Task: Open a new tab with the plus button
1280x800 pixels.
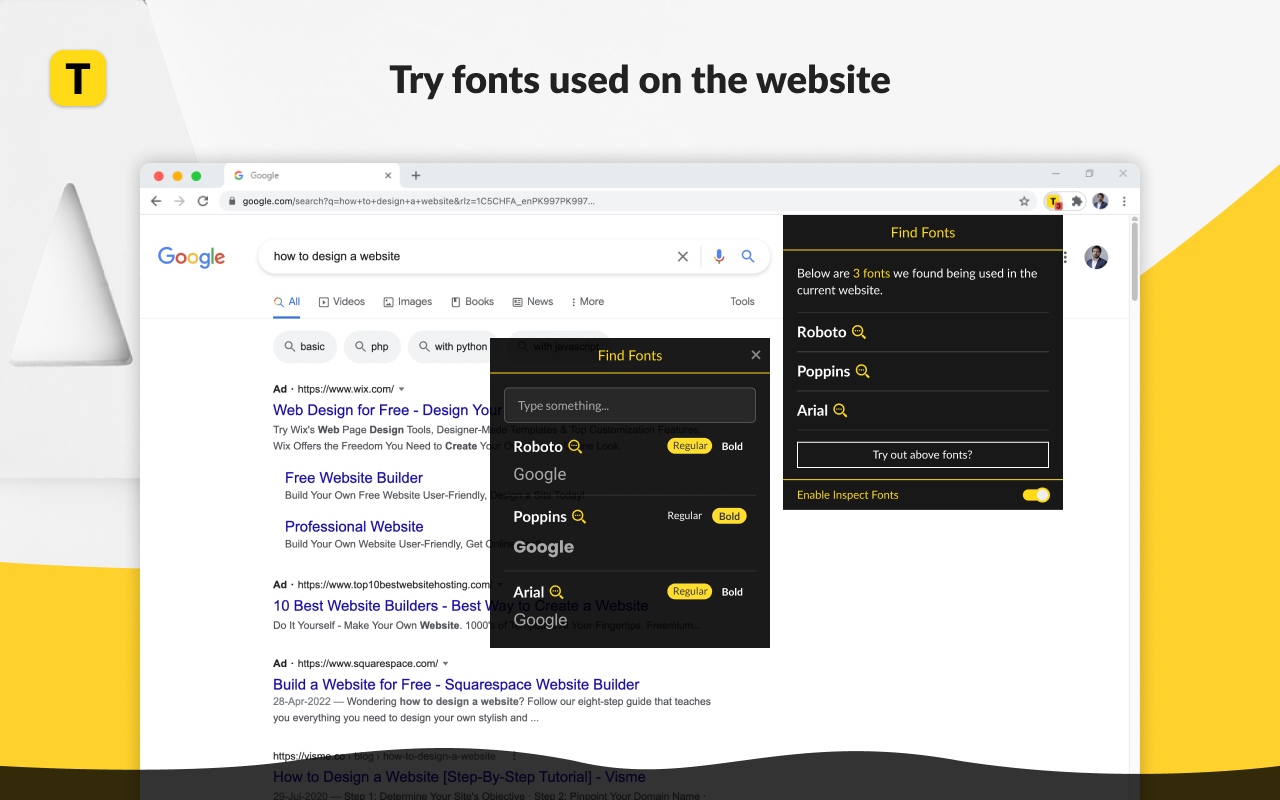Action: (416, 176)
